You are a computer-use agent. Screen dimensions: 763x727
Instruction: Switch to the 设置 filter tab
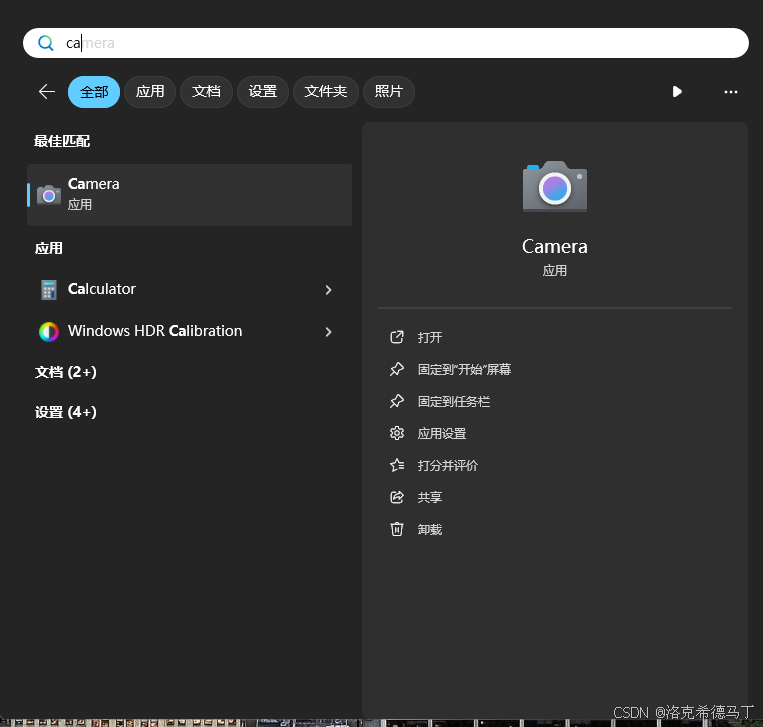(x=263, y=91)
